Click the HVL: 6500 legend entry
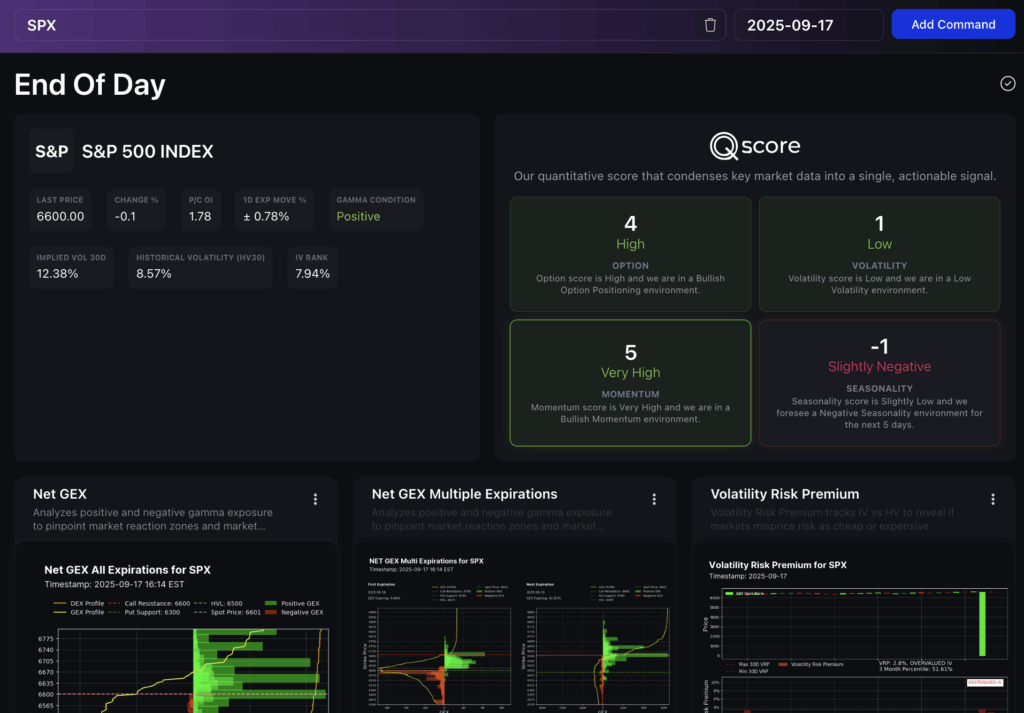The image size is (1024, 713). pyautogui.click(x=218, y=603)
